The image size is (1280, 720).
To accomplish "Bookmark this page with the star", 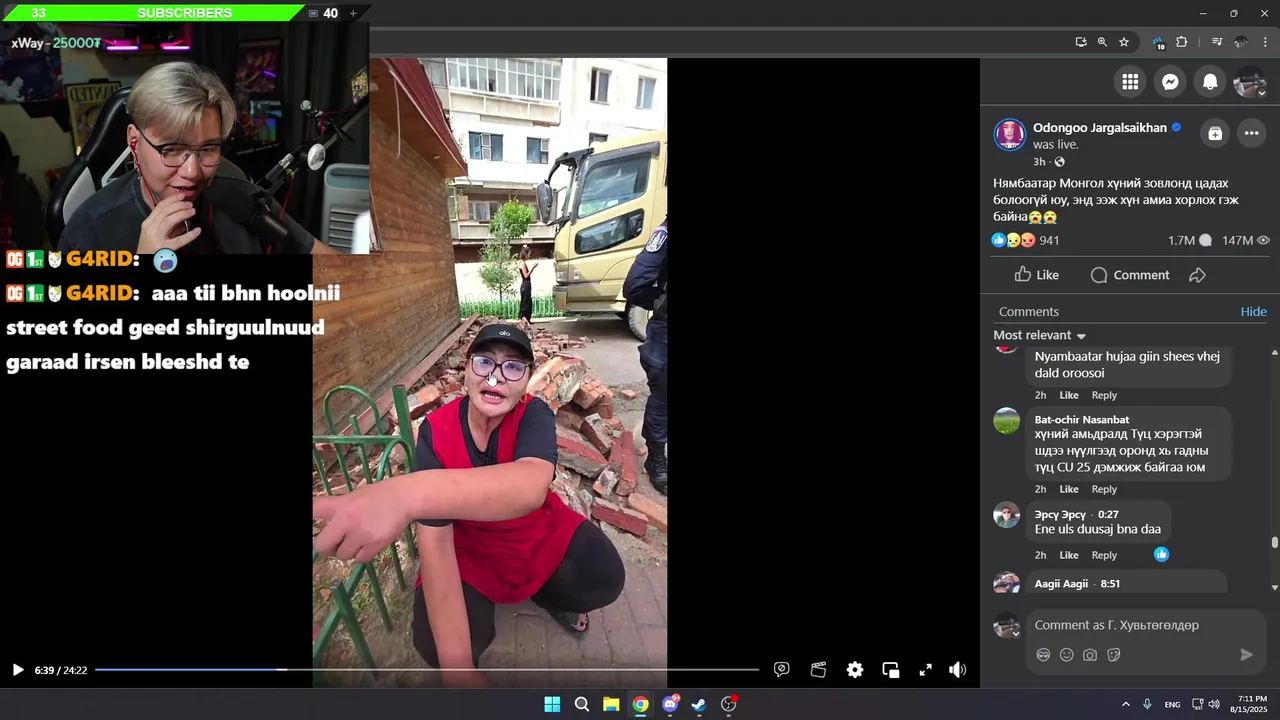I will [1124, 42].
